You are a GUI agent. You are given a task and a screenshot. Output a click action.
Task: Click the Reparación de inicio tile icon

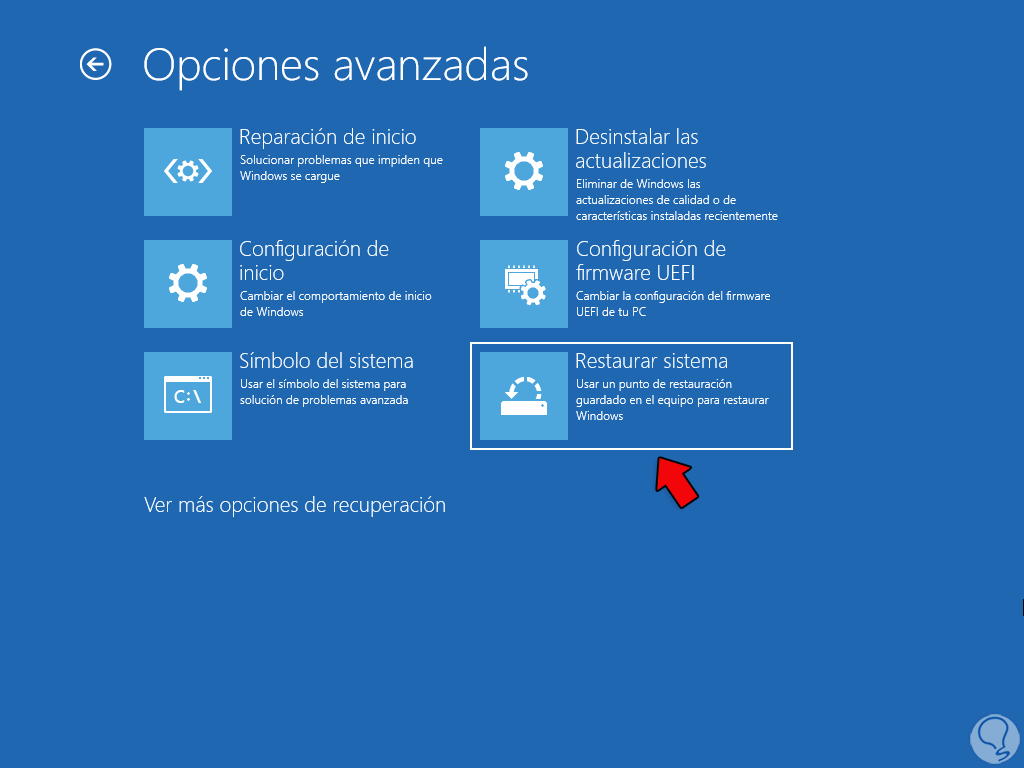(187, 172)
